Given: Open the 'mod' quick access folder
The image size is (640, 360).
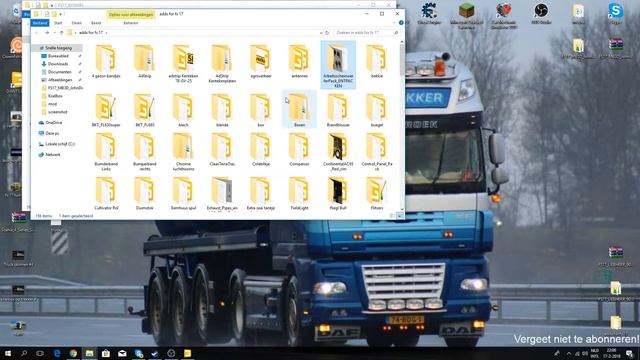Looking at the screenshot, I should (x=52, y=104).
